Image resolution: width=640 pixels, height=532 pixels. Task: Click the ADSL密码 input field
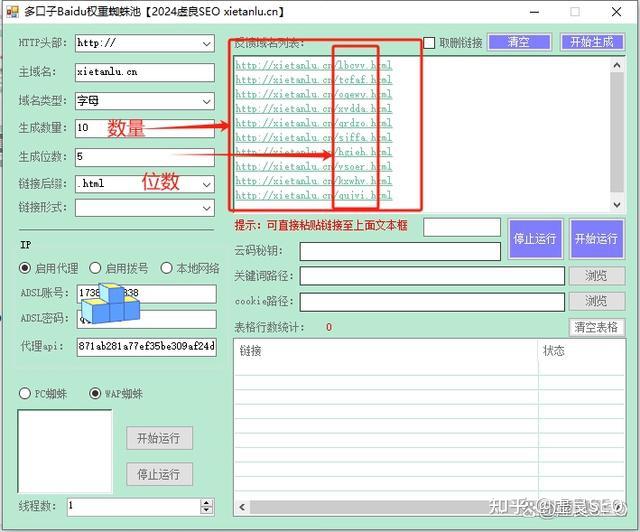click(x=147, y=319)
